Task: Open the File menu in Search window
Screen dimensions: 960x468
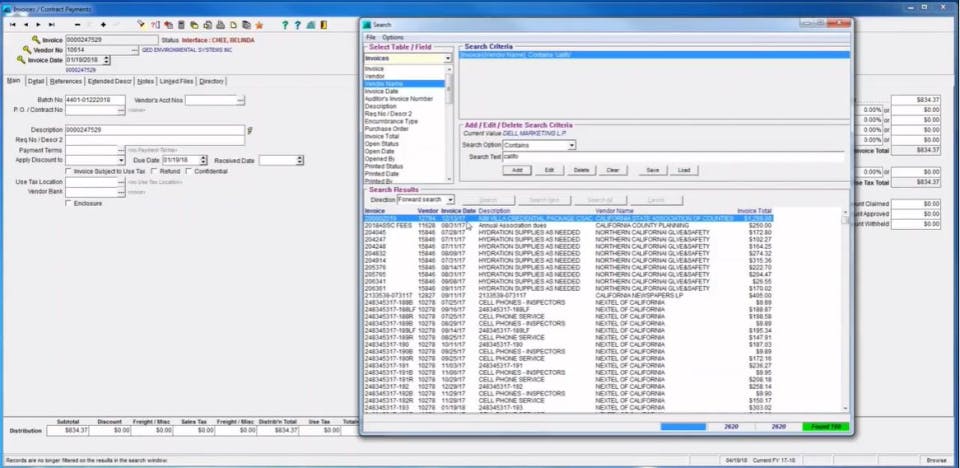Action: click(x=370, y=37)
